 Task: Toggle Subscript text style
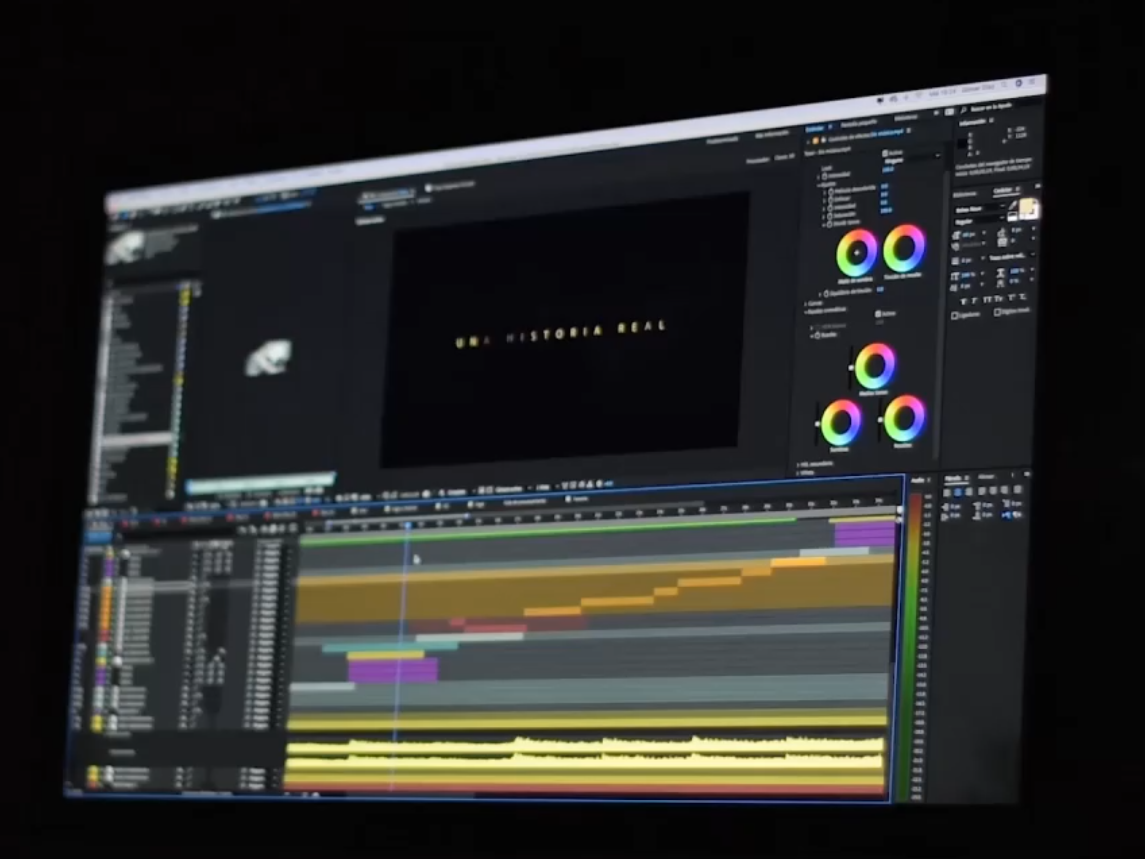pos(1022,297)
